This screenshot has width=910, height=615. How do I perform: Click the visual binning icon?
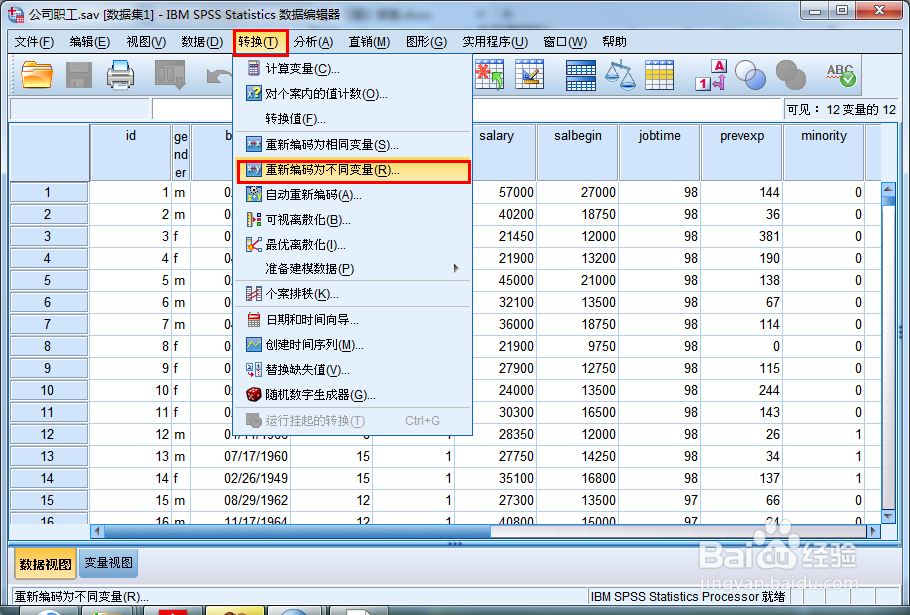coord(254,219)
